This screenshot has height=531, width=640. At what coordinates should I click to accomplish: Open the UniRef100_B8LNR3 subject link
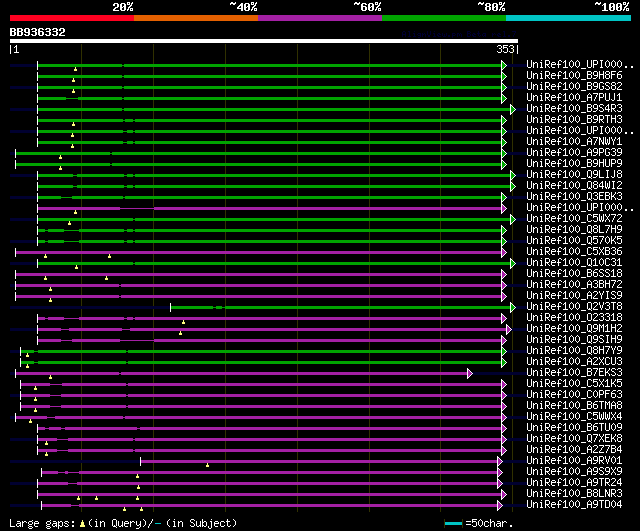click(x=574, y=494)
